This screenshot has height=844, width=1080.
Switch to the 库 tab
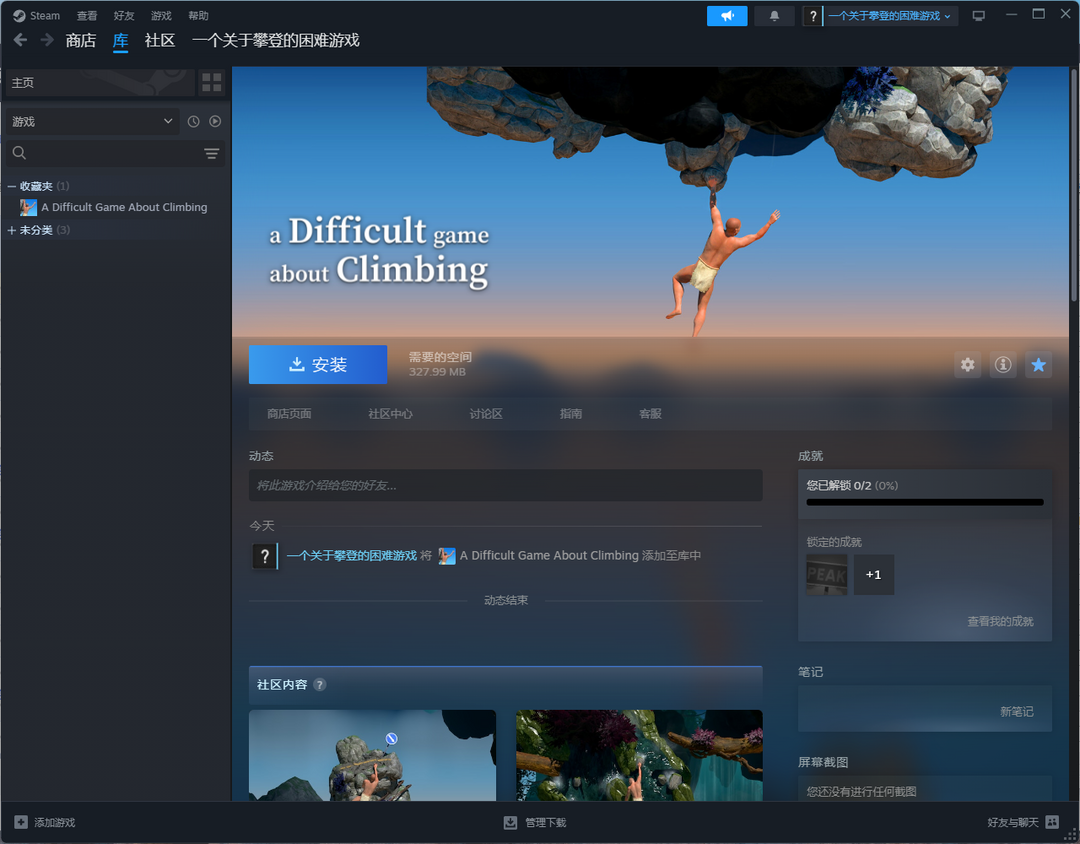tap(121, 41)
